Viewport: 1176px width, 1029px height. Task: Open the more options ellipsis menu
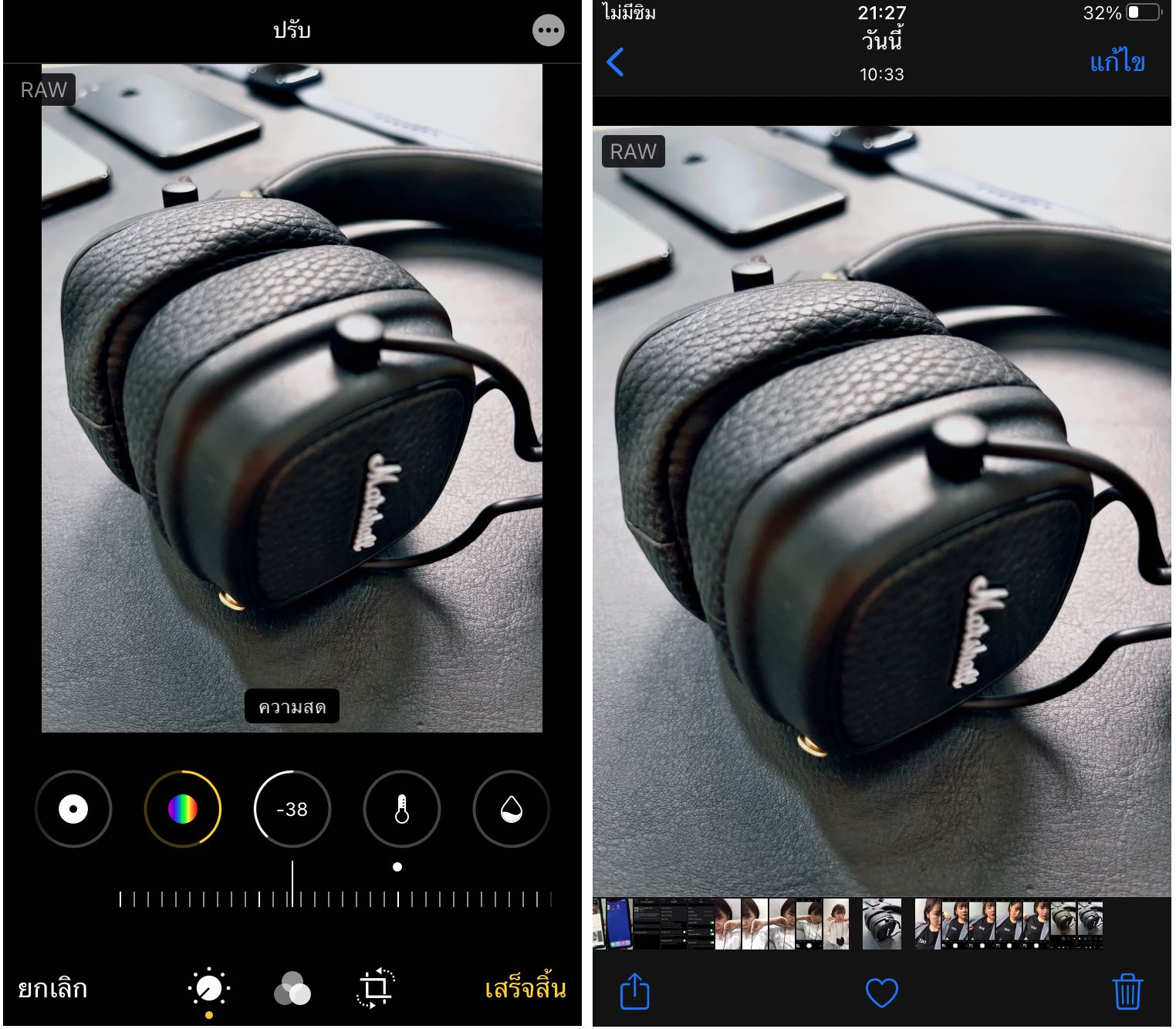pyautogui.click(x=548, y=31)
